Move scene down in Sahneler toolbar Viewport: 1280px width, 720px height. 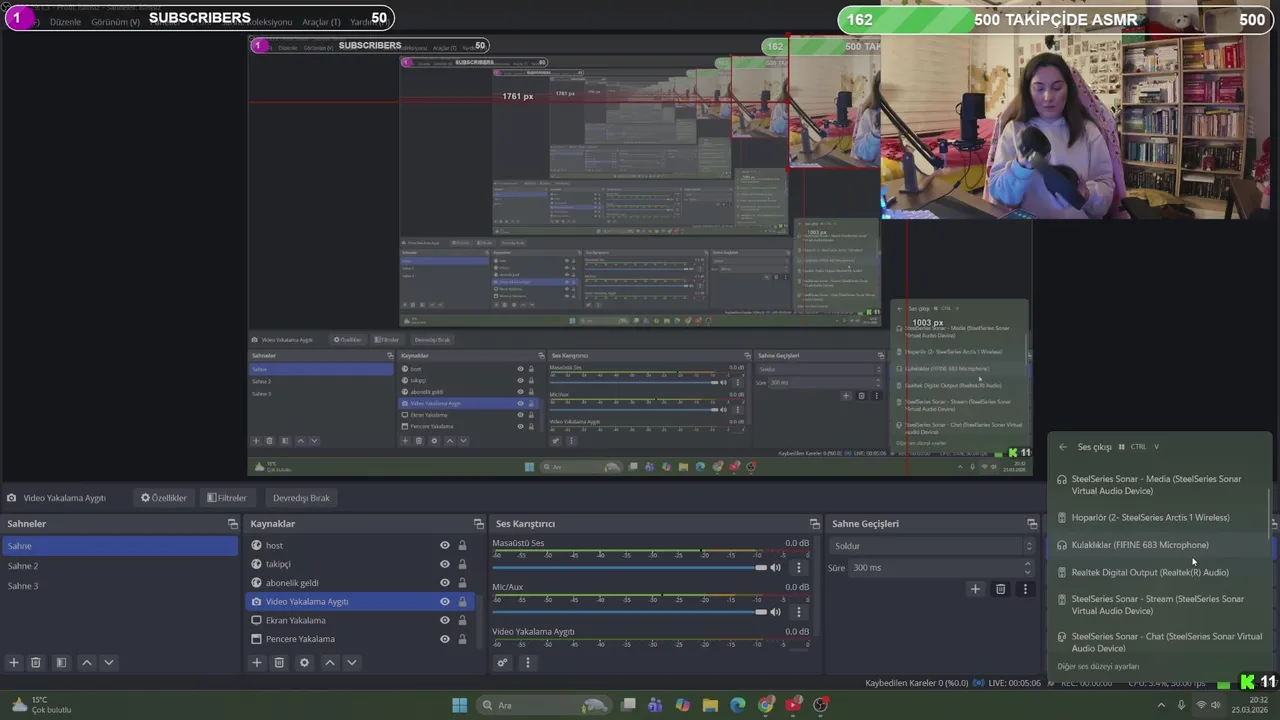pyautogui.click(x=109, y=662)
